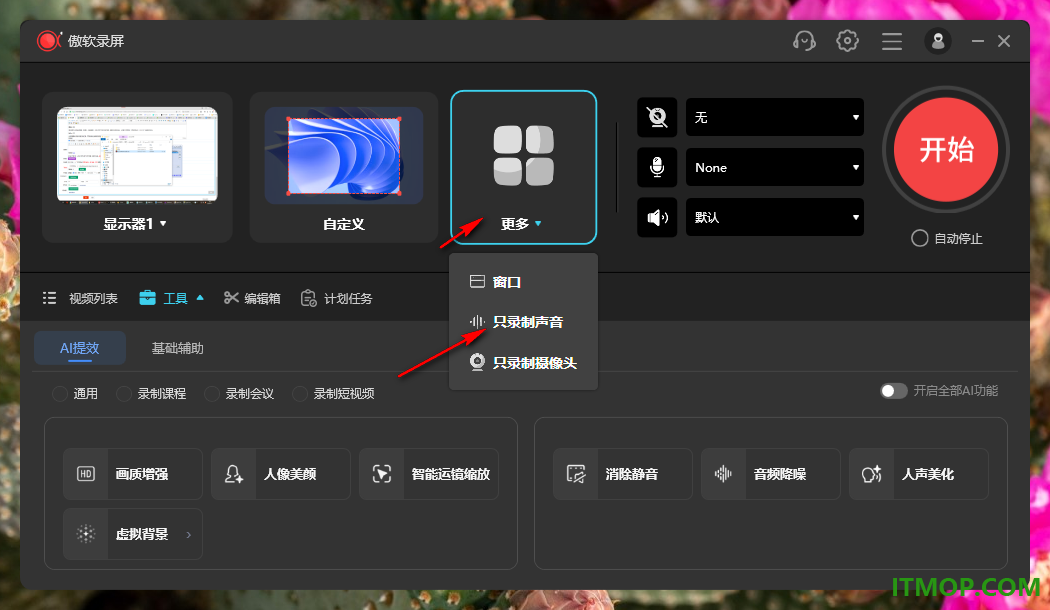The height and width of the screenshot is (610, 1050).
Task: Choose 只录制声音 menu entry
Action: click(523, 322)
